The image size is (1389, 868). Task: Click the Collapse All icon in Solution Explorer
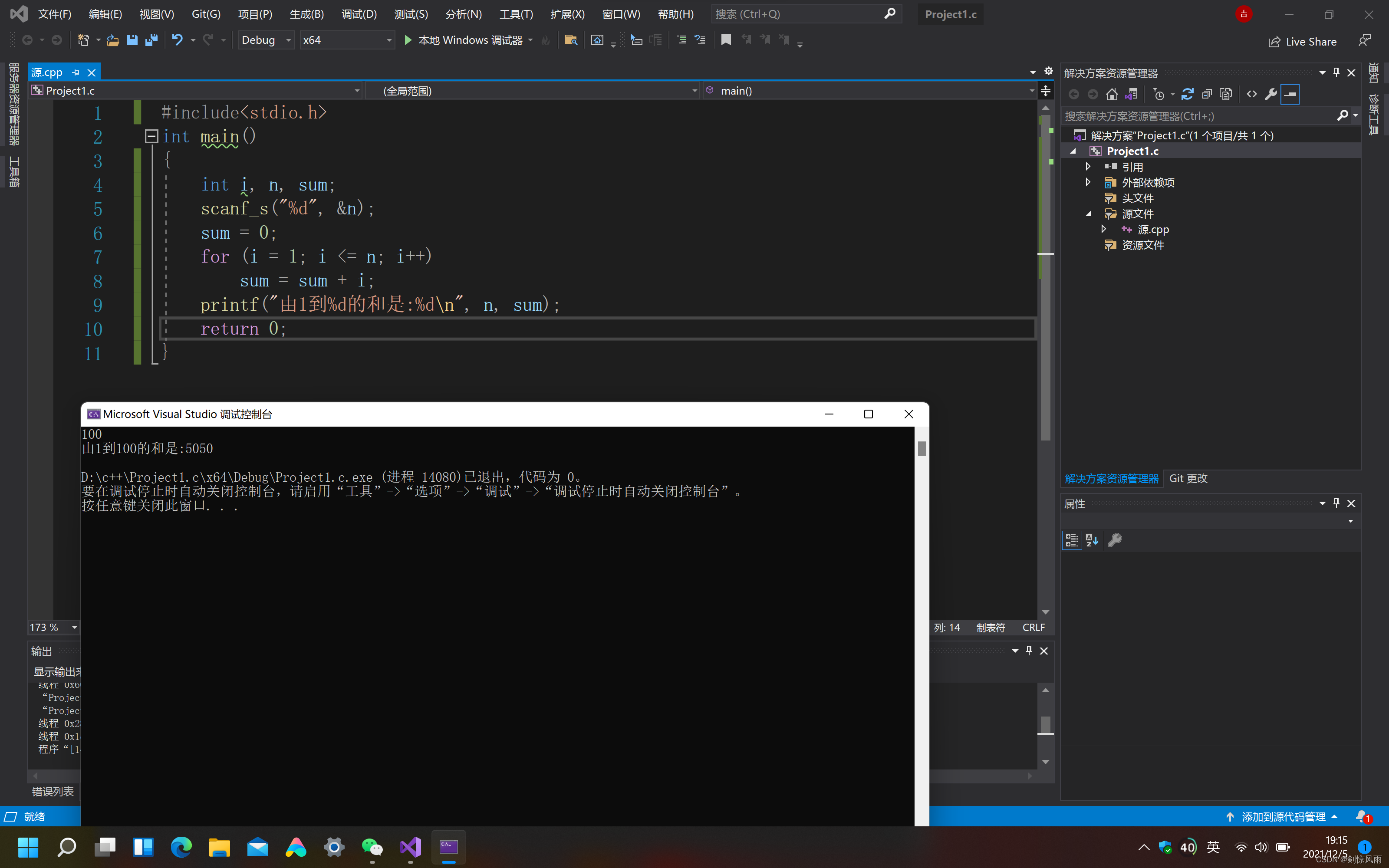[x=1207, y=94]
